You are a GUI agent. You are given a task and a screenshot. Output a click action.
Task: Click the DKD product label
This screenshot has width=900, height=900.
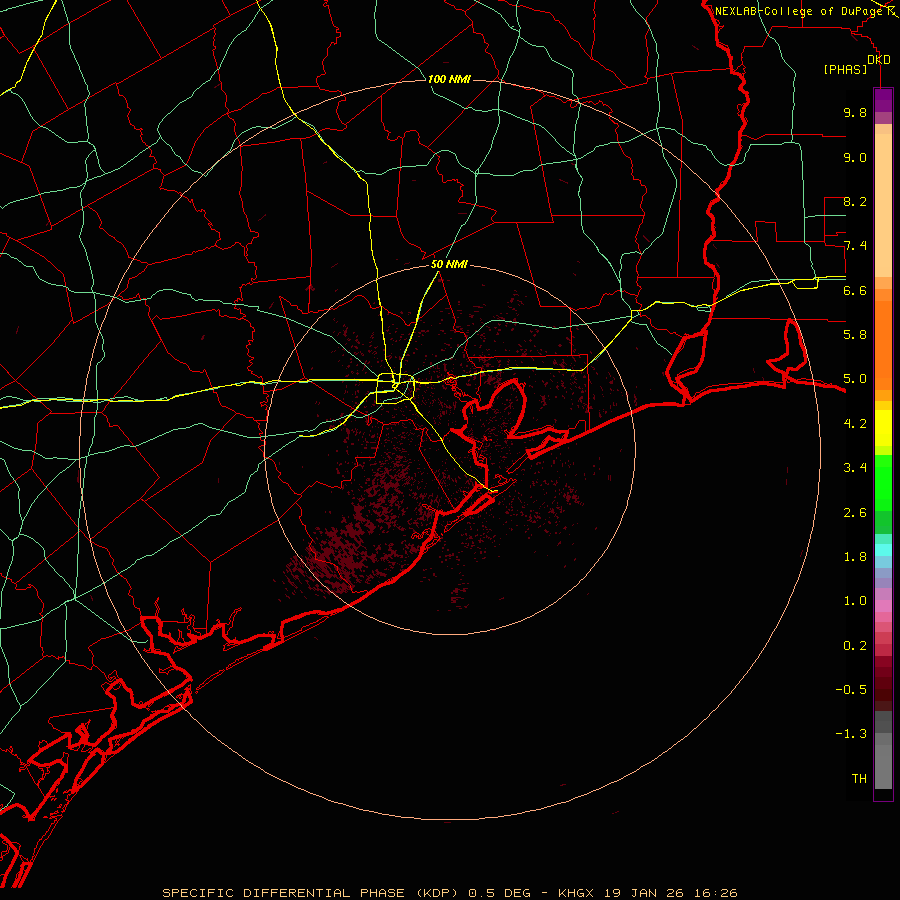point(879,60)
